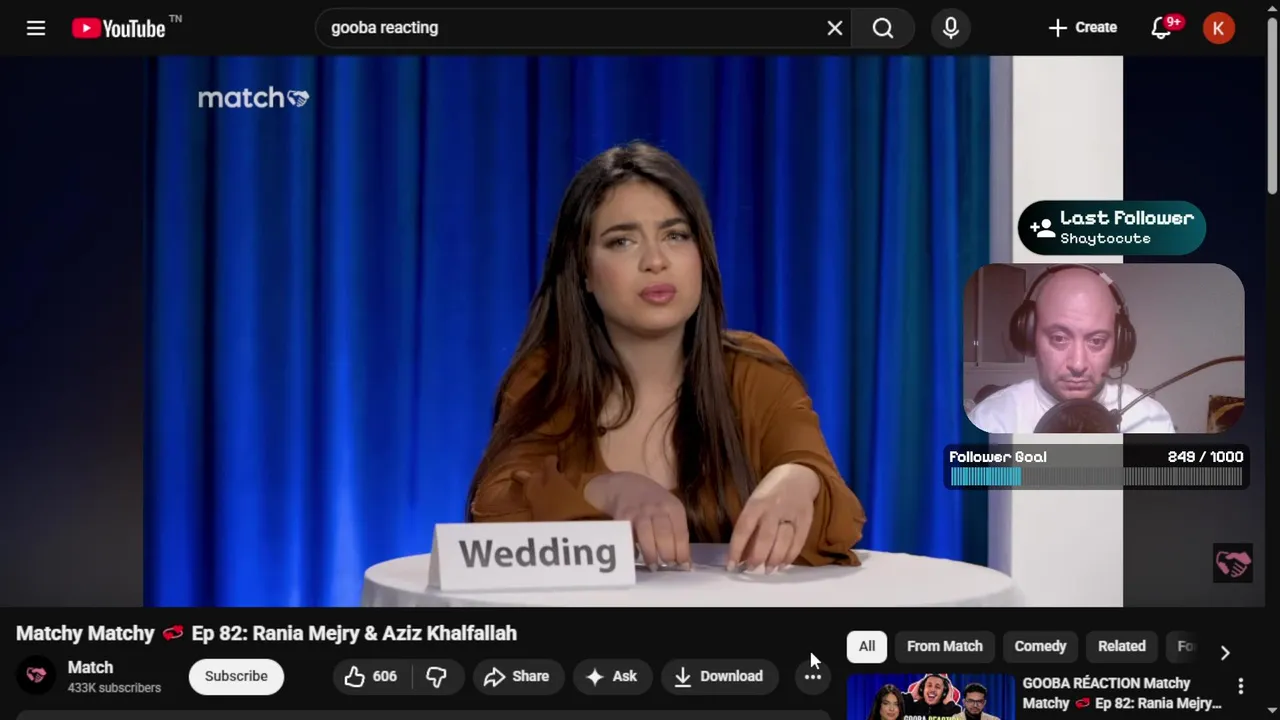This screenshot has height=720, width=1280.
Task: Open options for GOOBA RÉACTION video
Action: click(x=1241, y=686)
